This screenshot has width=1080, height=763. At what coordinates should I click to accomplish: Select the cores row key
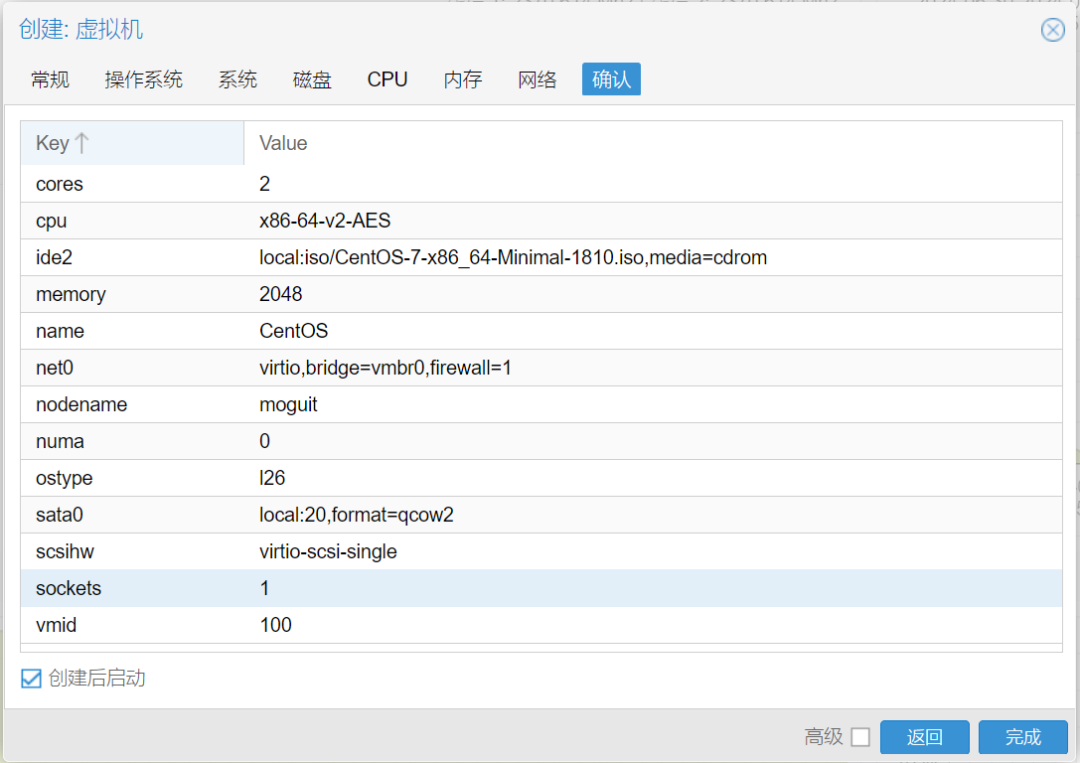pos(59,184)
